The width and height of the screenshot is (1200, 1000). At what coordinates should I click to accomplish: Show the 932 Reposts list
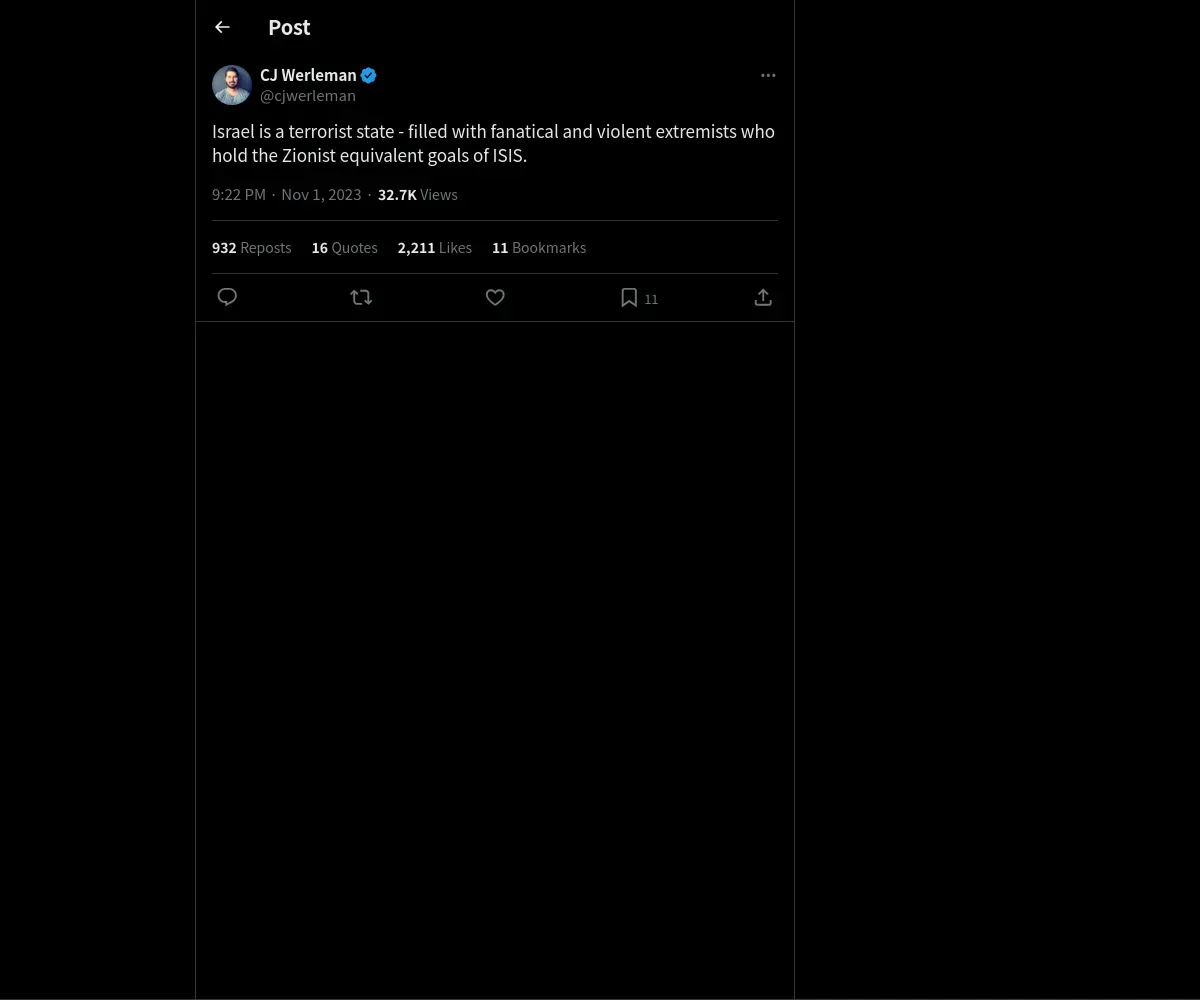[251, 247]
